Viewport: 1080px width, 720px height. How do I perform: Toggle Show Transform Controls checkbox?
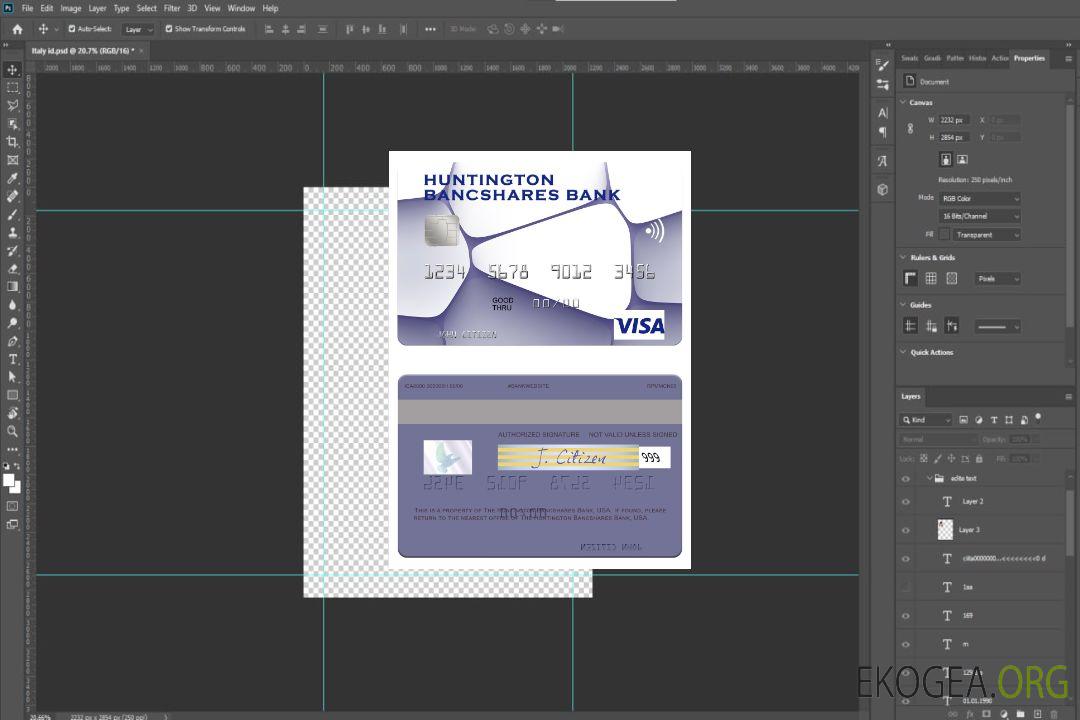(x=169, y=29)
